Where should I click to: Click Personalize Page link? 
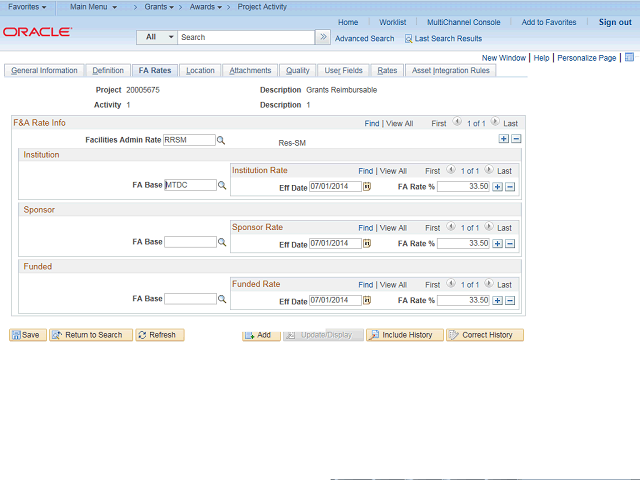(587, 58)
